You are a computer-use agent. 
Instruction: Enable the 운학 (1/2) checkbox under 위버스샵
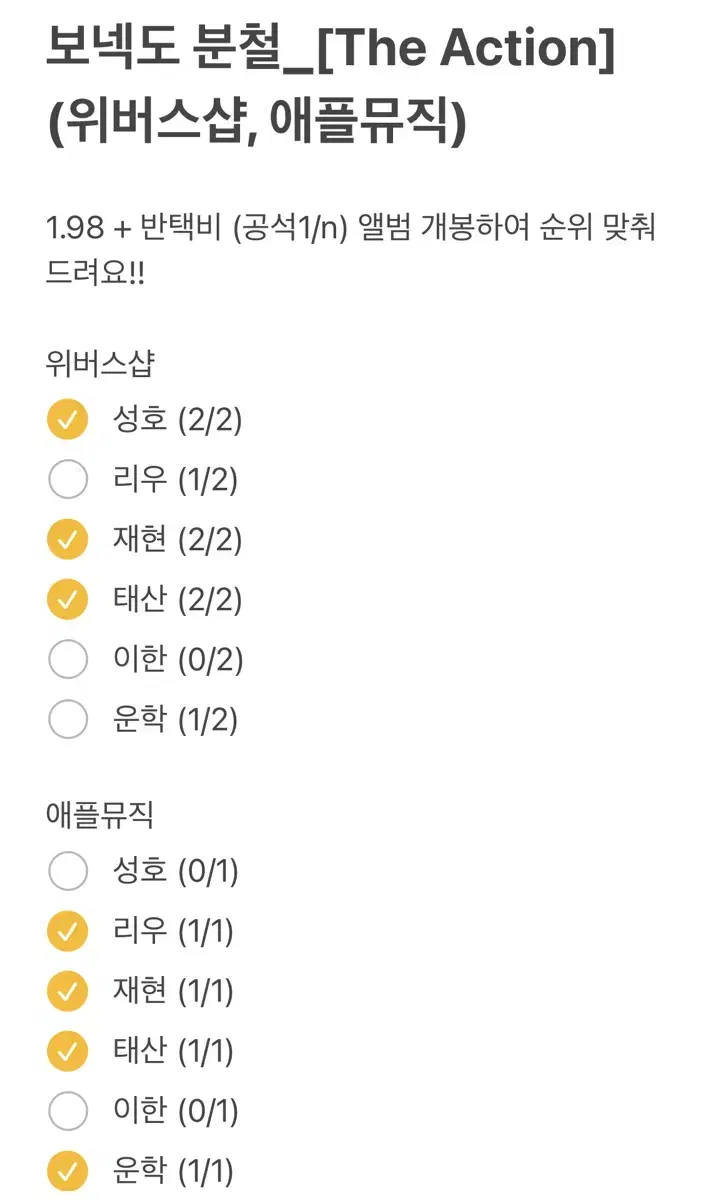point(67,718)
